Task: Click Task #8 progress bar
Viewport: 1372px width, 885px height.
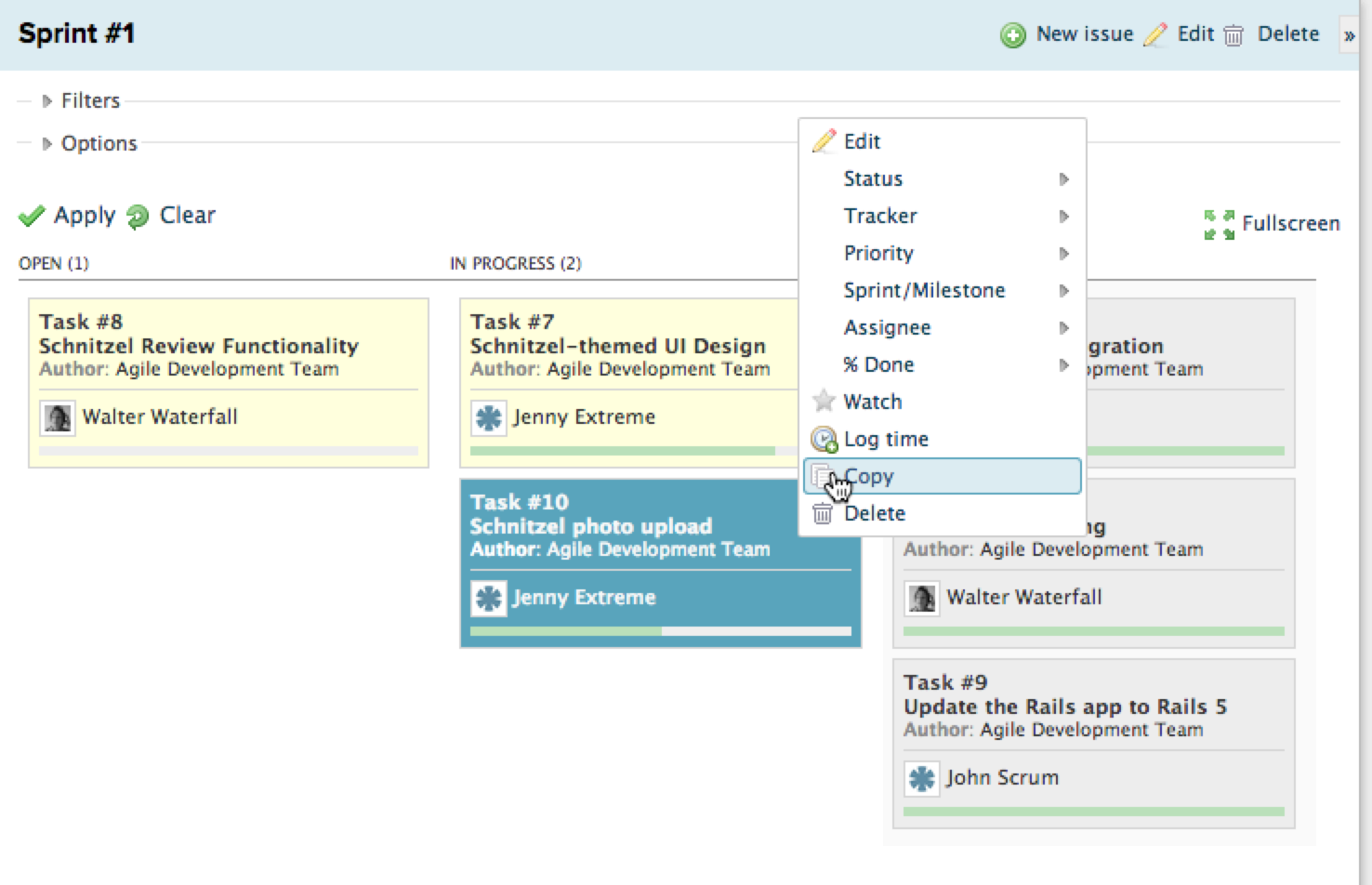Action: (229, 451)
